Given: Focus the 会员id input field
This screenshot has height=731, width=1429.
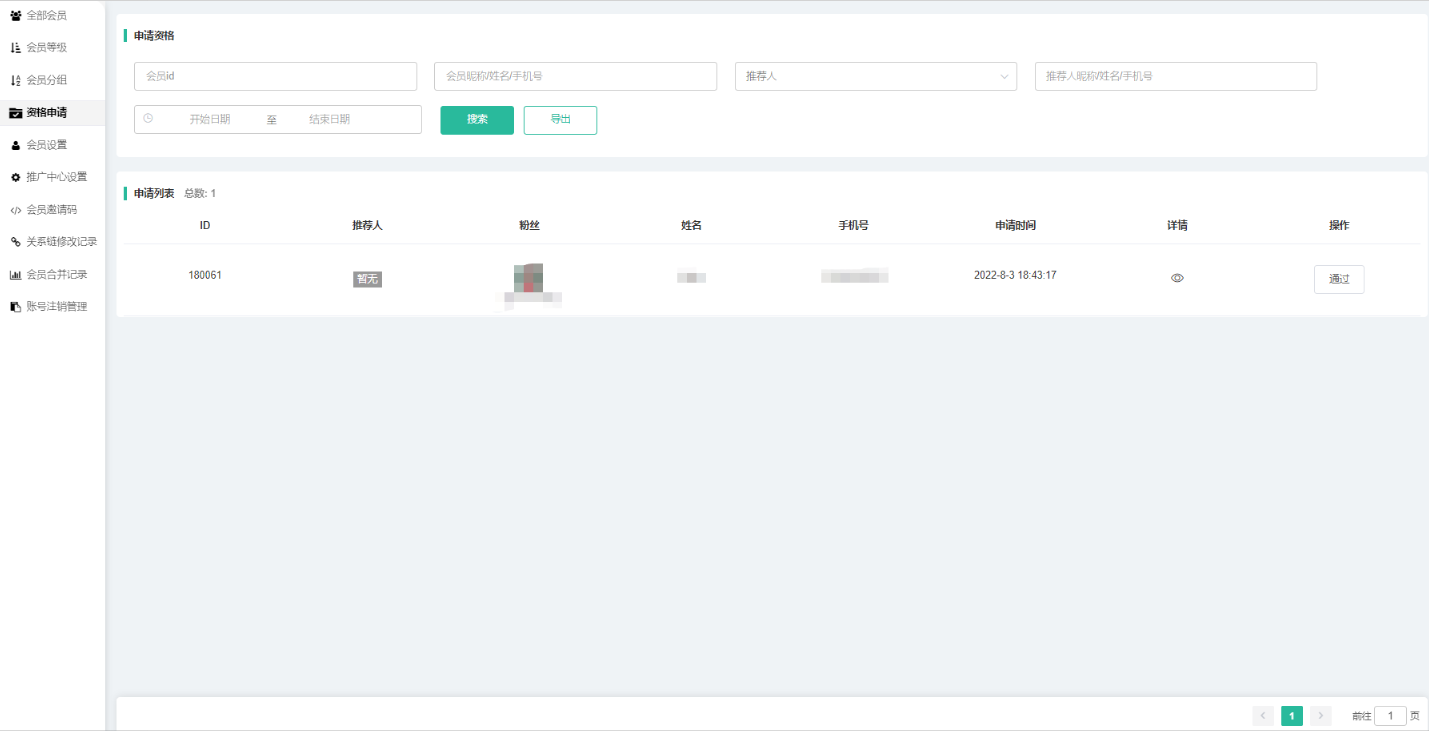Looking at the screenshot, I should click(x=275, y=77).
